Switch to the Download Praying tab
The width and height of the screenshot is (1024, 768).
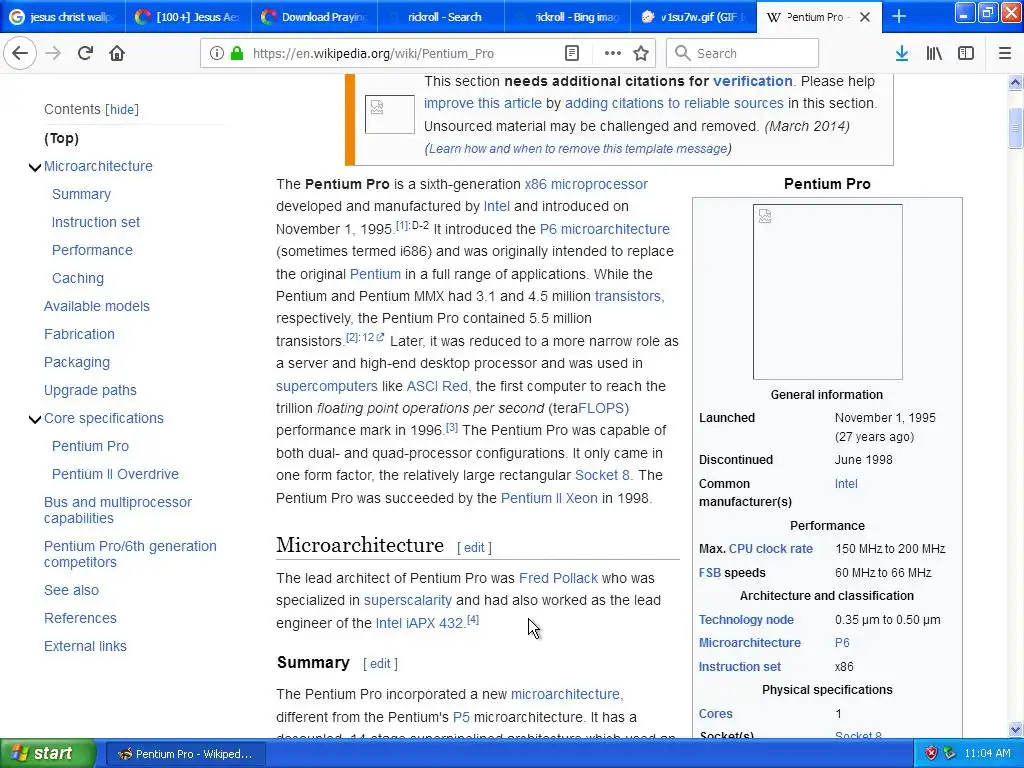click(x=314, y=17)
